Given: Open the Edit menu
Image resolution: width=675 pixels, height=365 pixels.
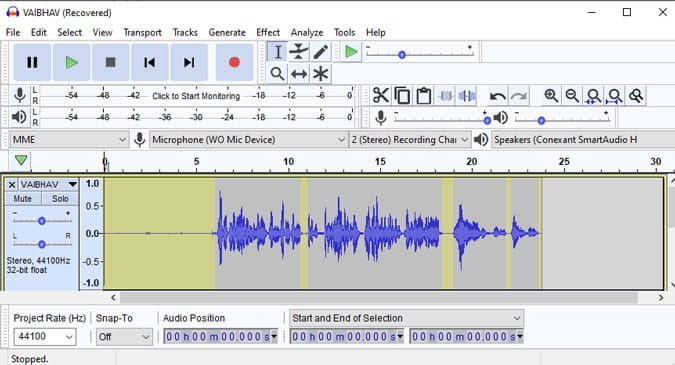Looking at the screenshot, I should (x=39, y=32).
